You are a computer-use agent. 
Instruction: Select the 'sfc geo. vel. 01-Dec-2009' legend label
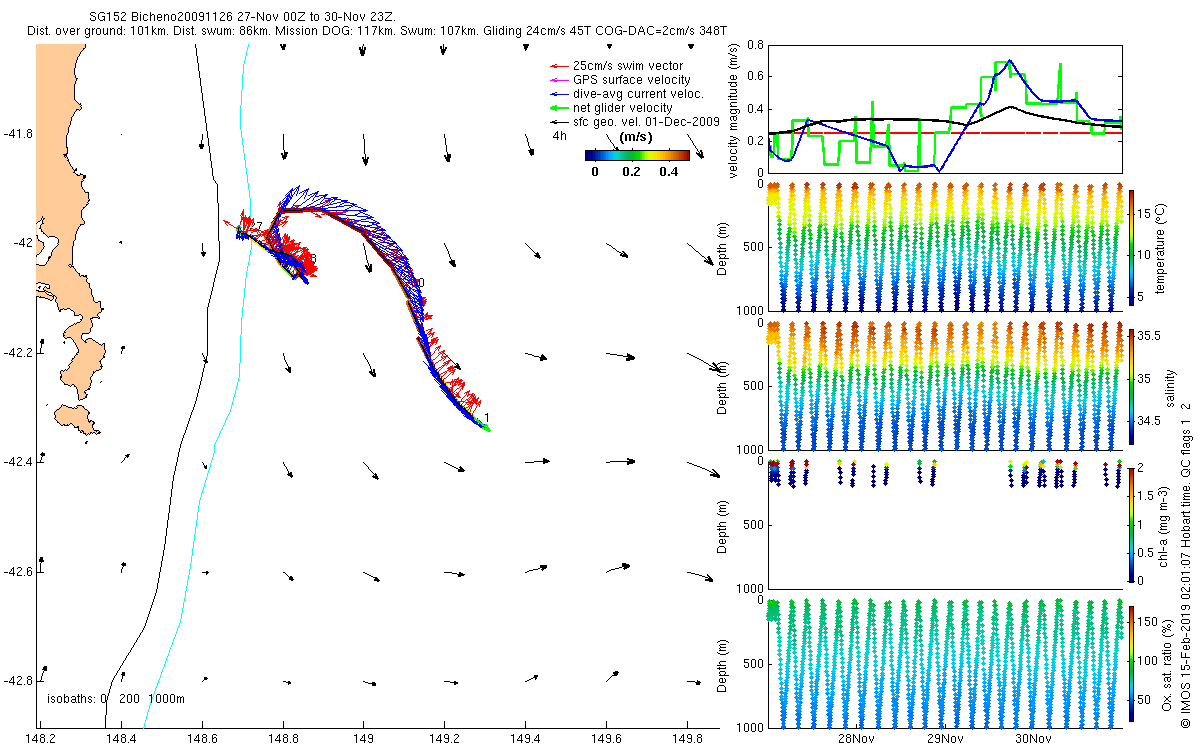pos(646,122)
